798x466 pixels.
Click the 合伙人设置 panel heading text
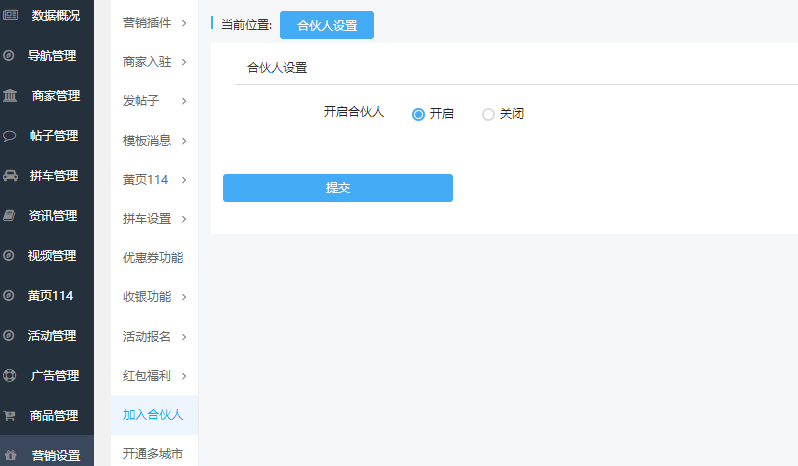pos(277,68)
